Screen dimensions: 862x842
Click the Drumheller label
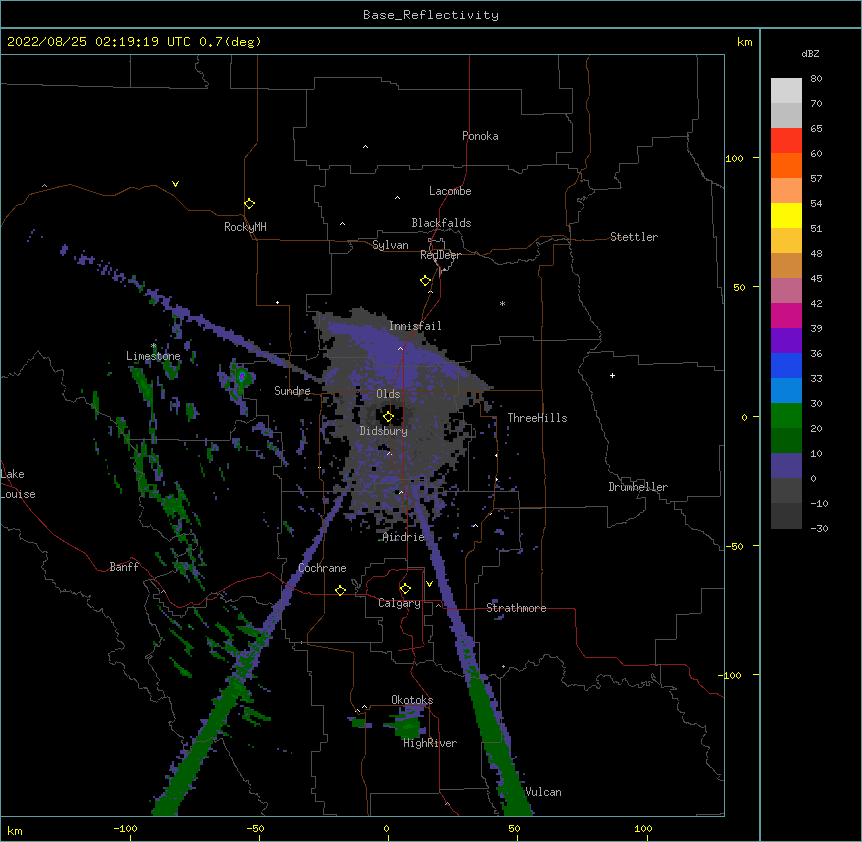coord(638,487)
